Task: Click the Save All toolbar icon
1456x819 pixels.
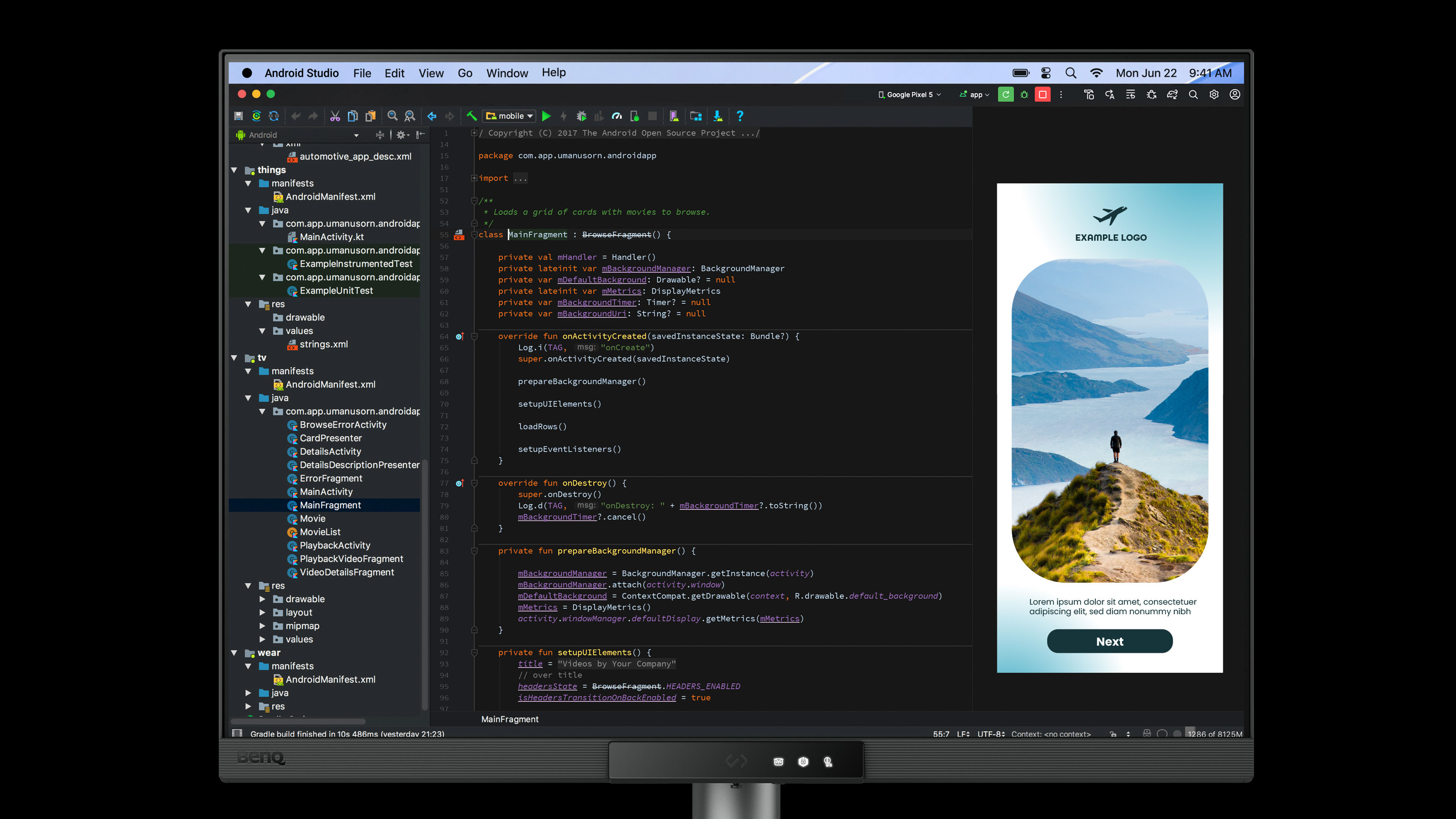Action: 238,116
